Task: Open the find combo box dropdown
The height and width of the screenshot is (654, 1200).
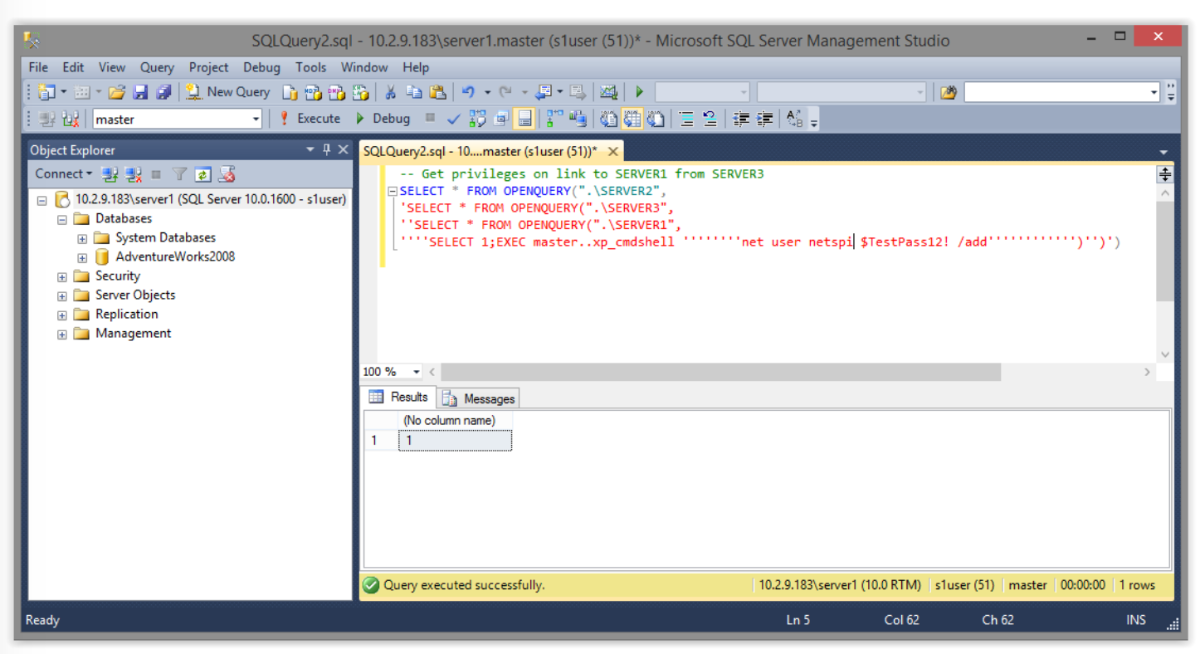Action: (x=1155, y=92)
